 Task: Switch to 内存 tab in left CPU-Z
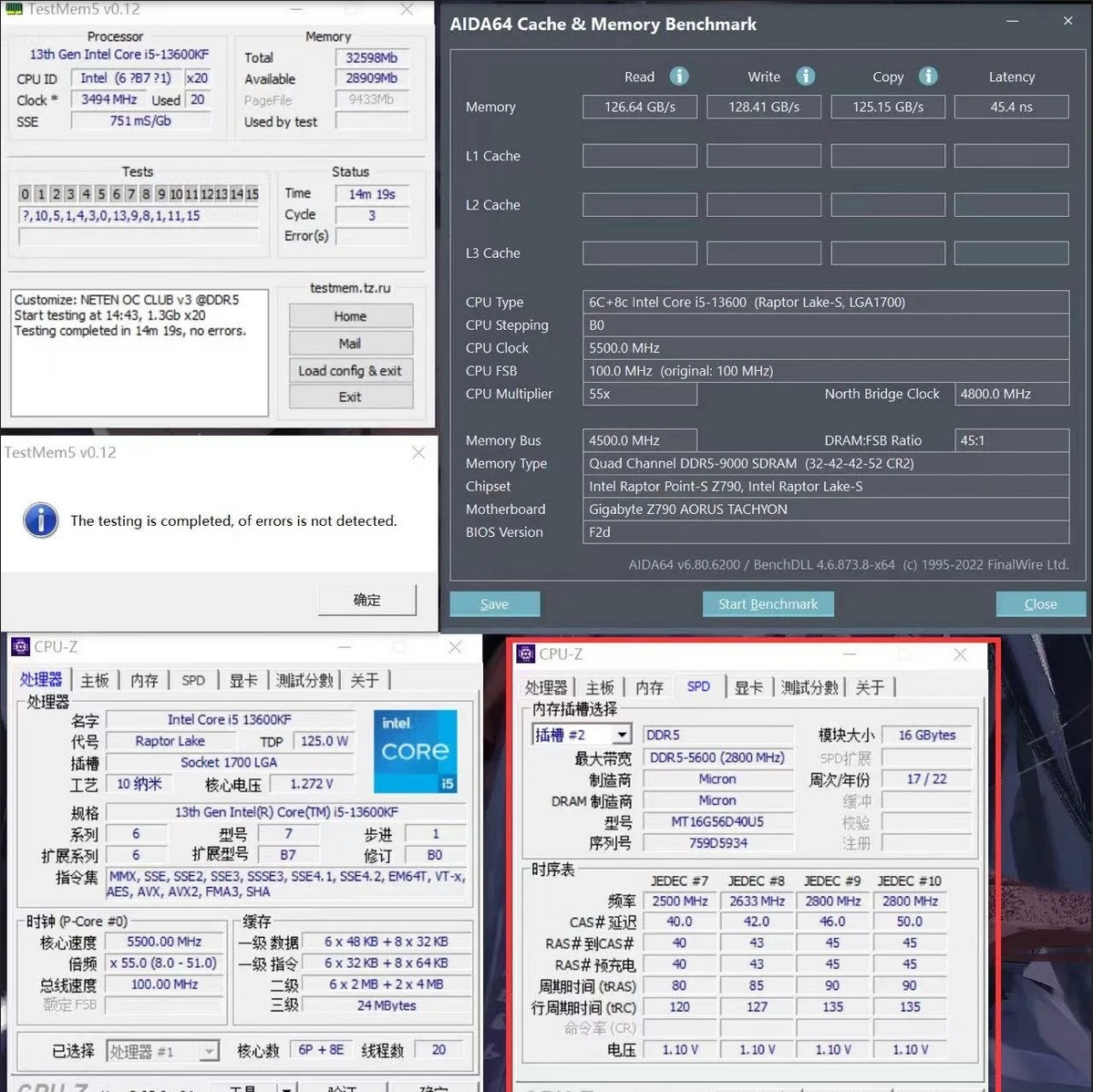coord(144,681)
